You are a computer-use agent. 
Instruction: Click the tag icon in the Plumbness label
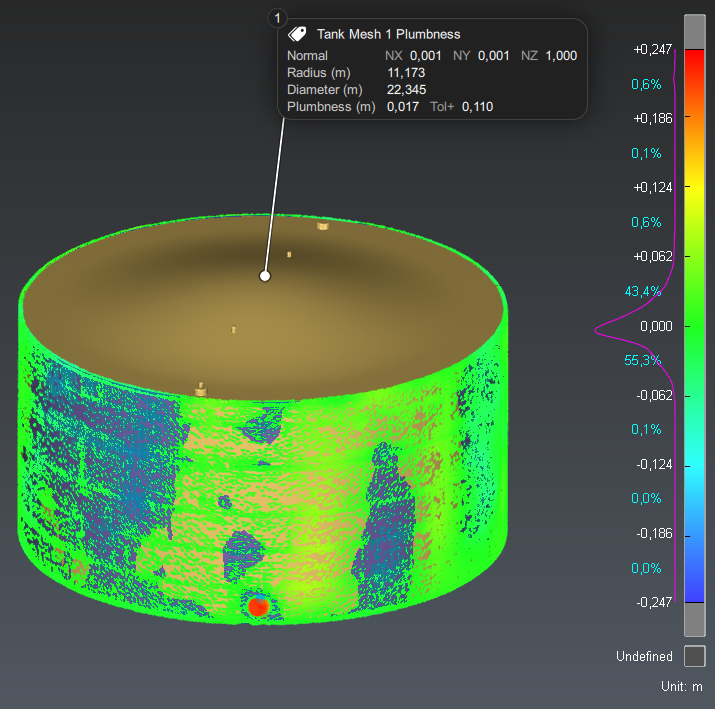[x=297, y=34]
